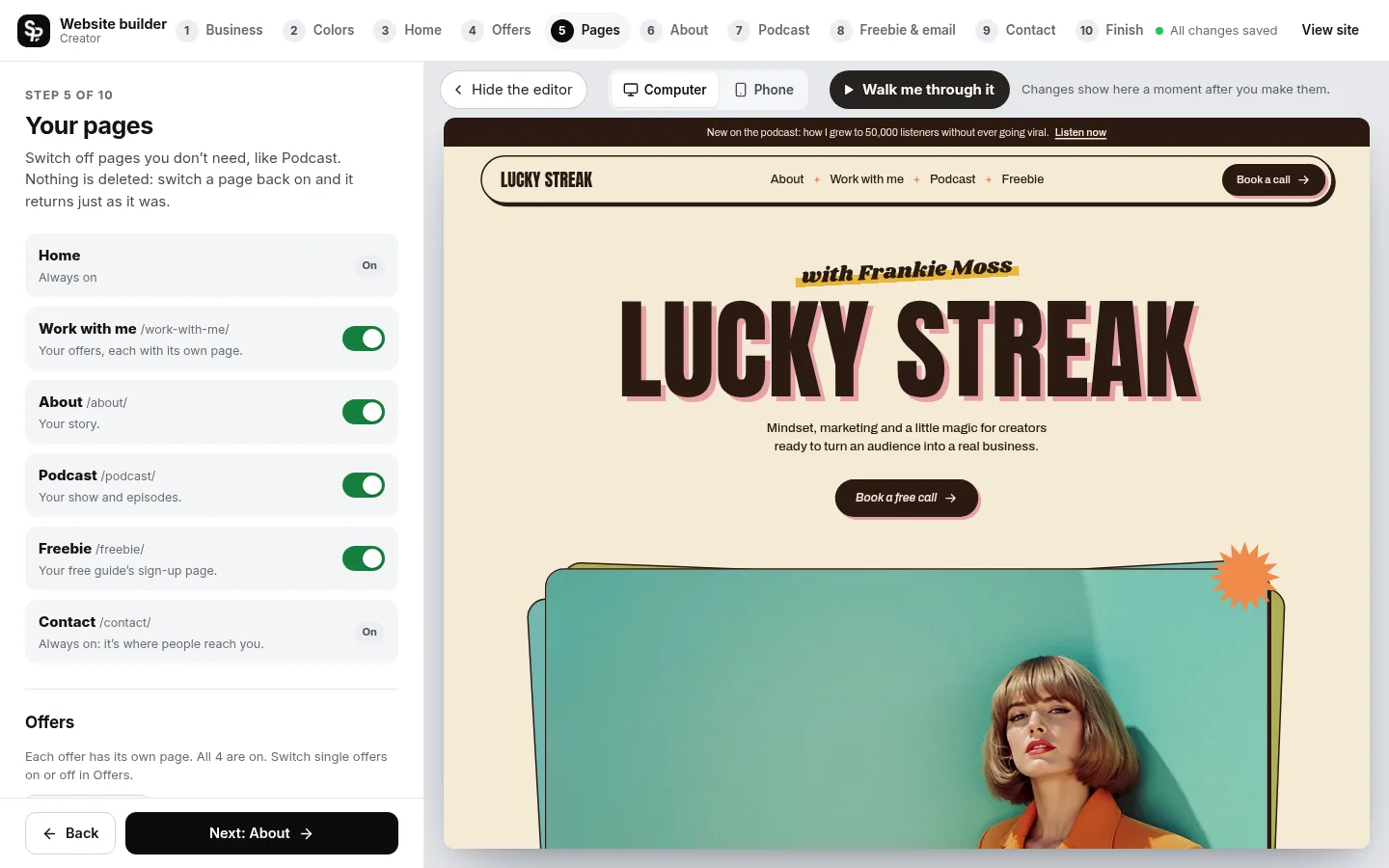
Task: Click 'Your show and episodes.' description
Action: click(110, 498)
